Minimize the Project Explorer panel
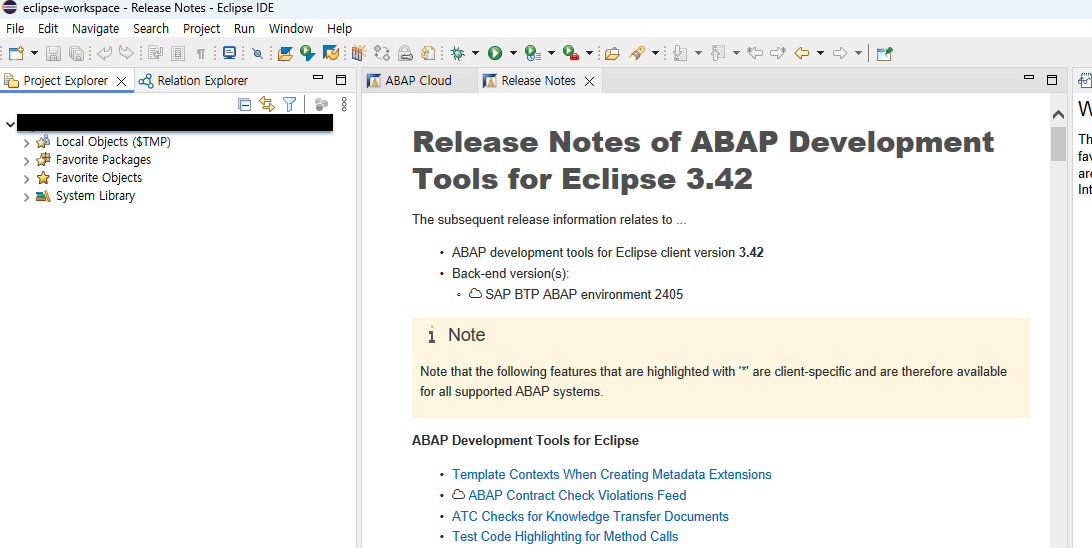The width and height of the screenshot is (1092, 548). [318, 79]
